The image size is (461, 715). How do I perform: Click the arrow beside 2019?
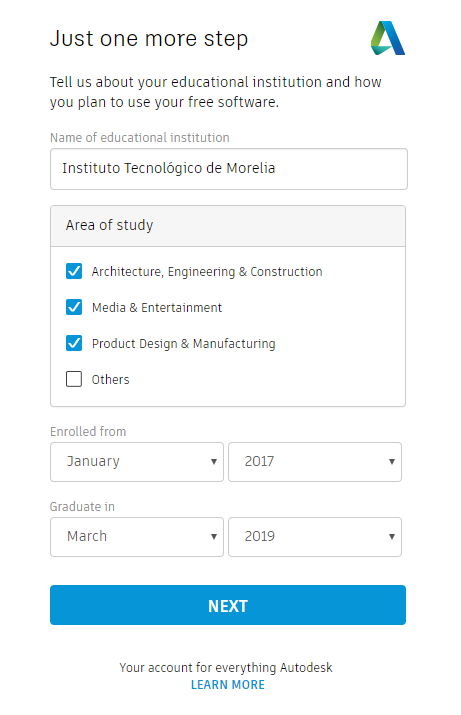(x=392, y=537)
